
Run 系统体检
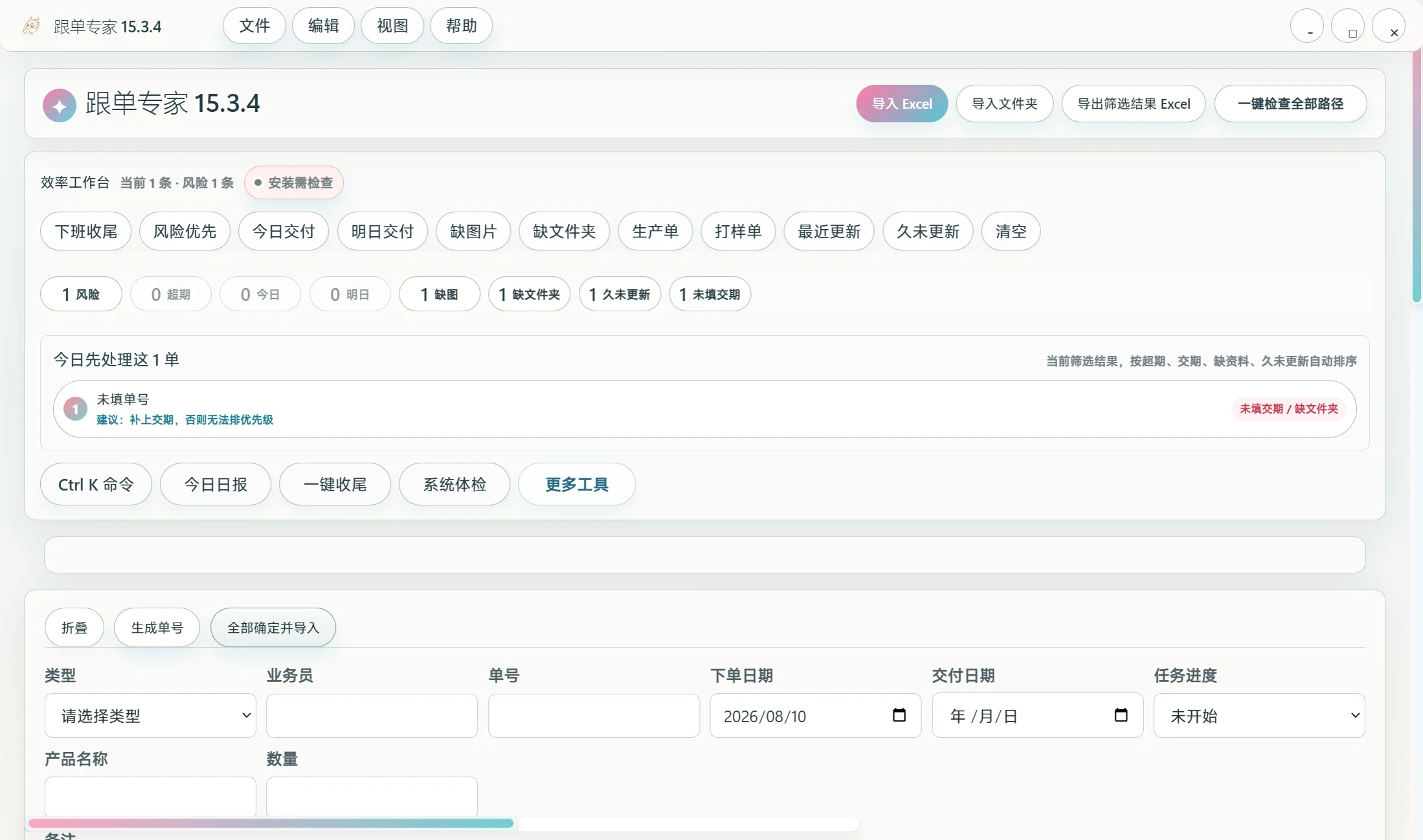pyautogui.click(x=454, y=484)
